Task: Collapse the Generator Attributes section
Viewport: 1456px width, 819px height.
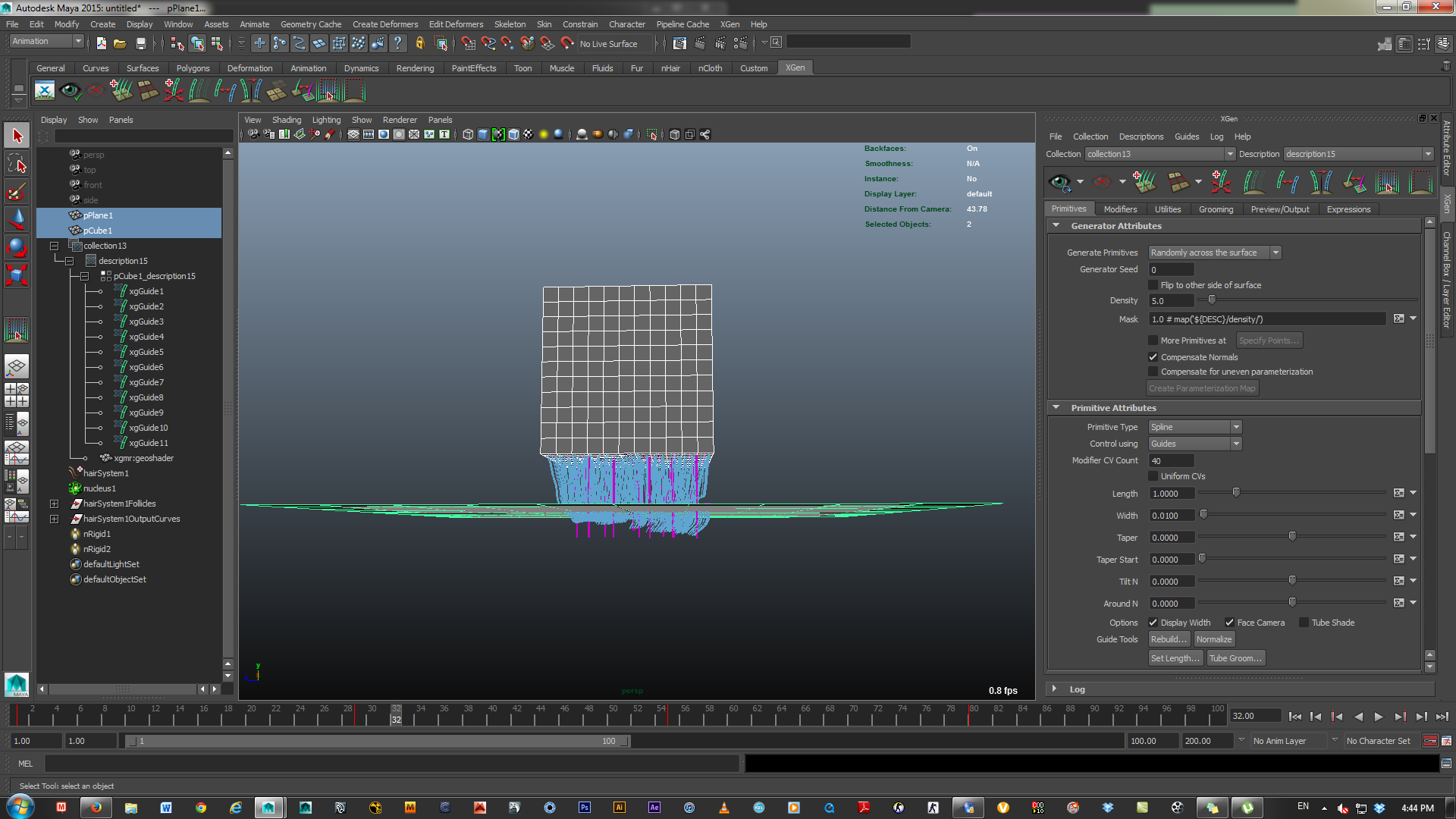Action: coord(1056,225)
